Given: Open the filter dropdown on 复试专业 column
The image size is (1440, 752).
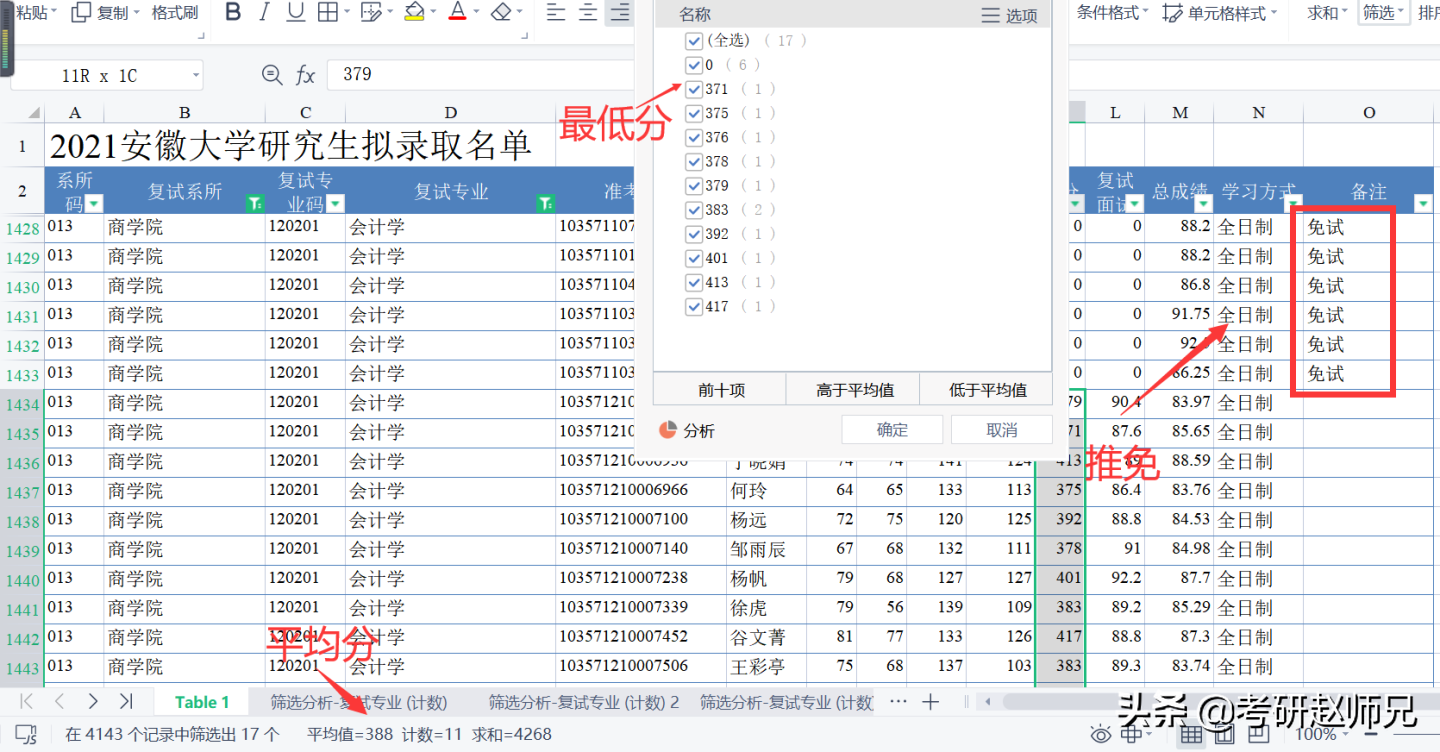Looking at the screenshot, I should click(545, 202).
